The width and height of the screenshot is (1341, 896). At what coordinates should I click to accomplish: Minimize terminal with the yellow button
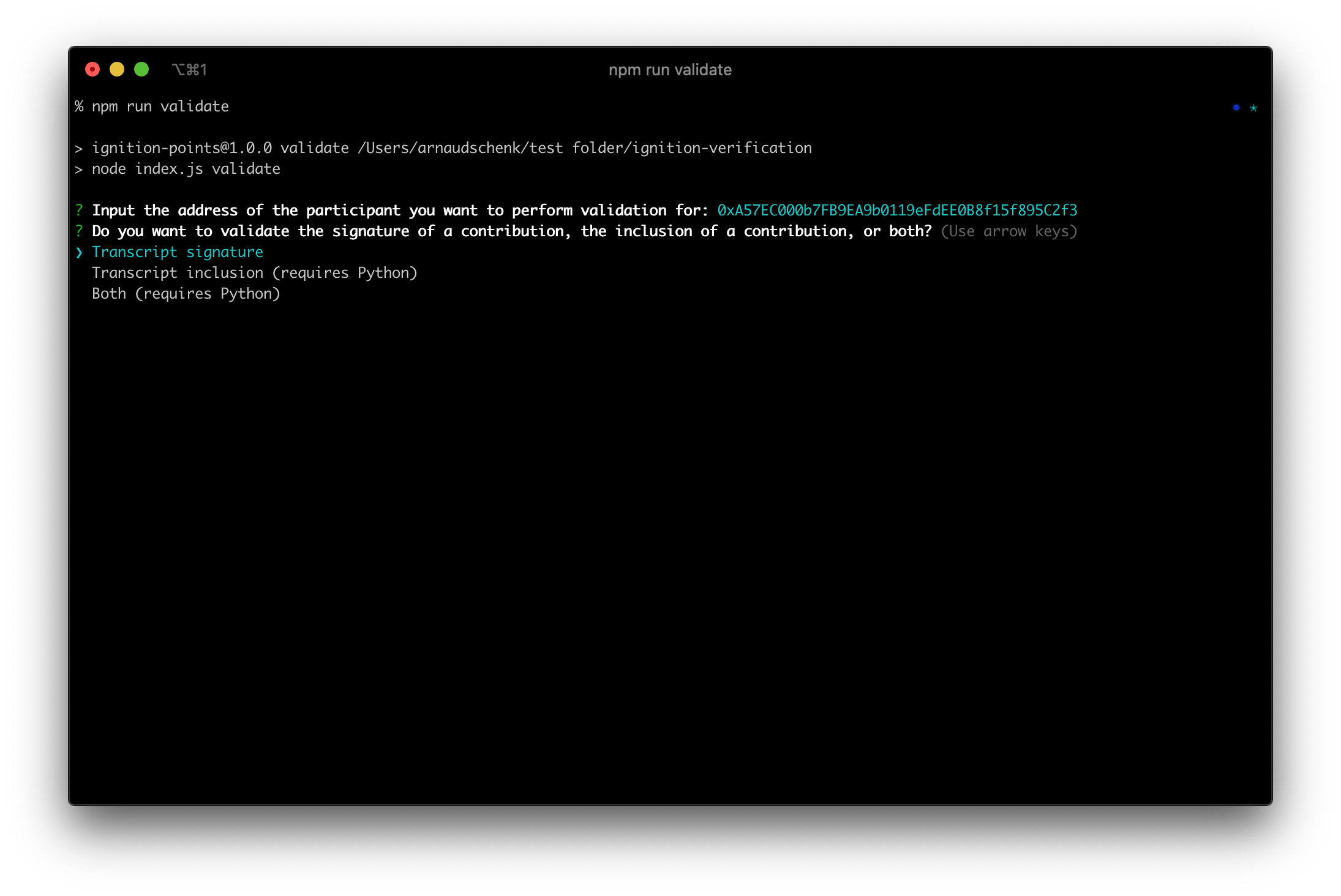(x=117, y=69)
